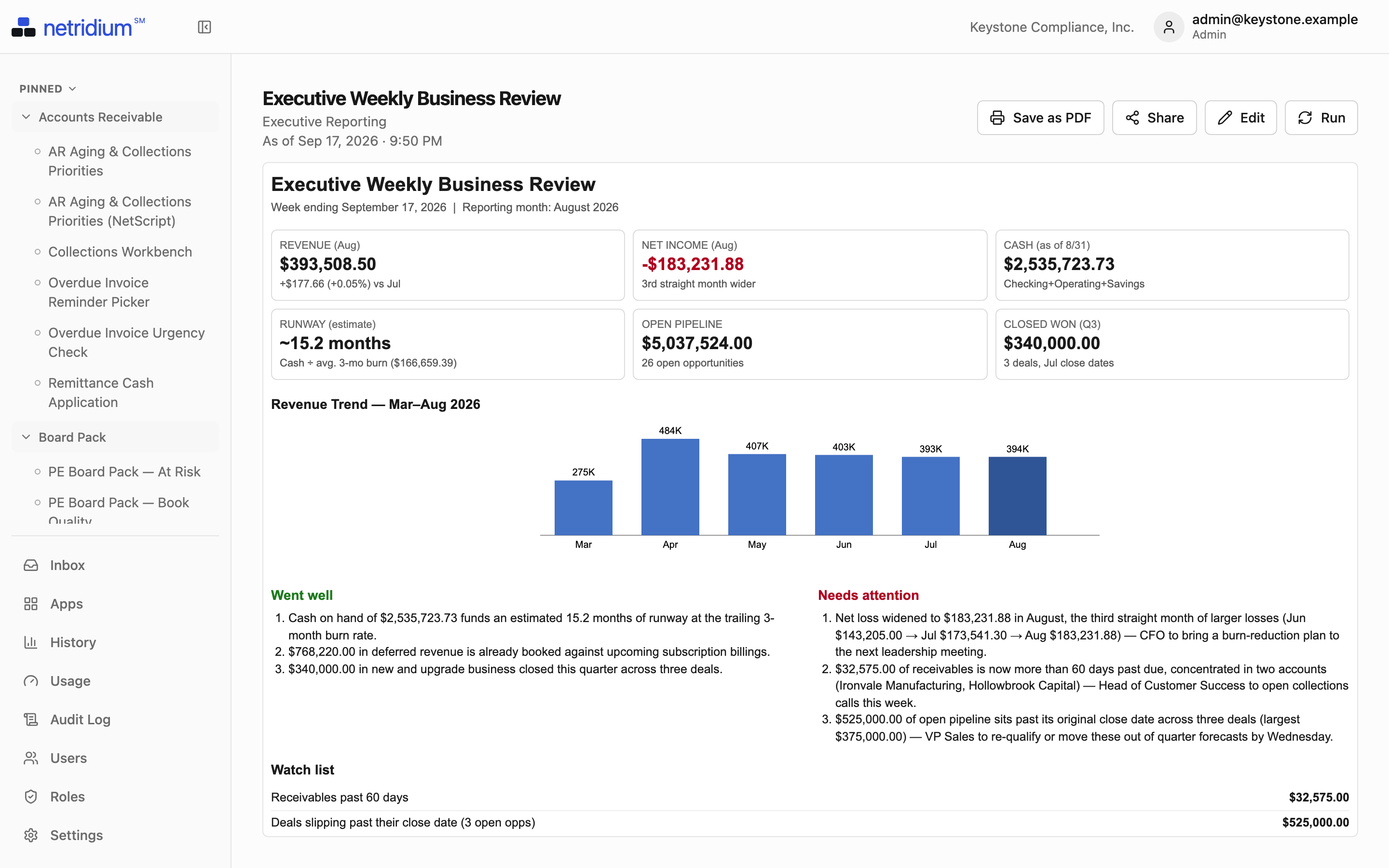Click the -$183,231.88 net income value
This screenshot has height=868, width=1389.
pos(692,264)
